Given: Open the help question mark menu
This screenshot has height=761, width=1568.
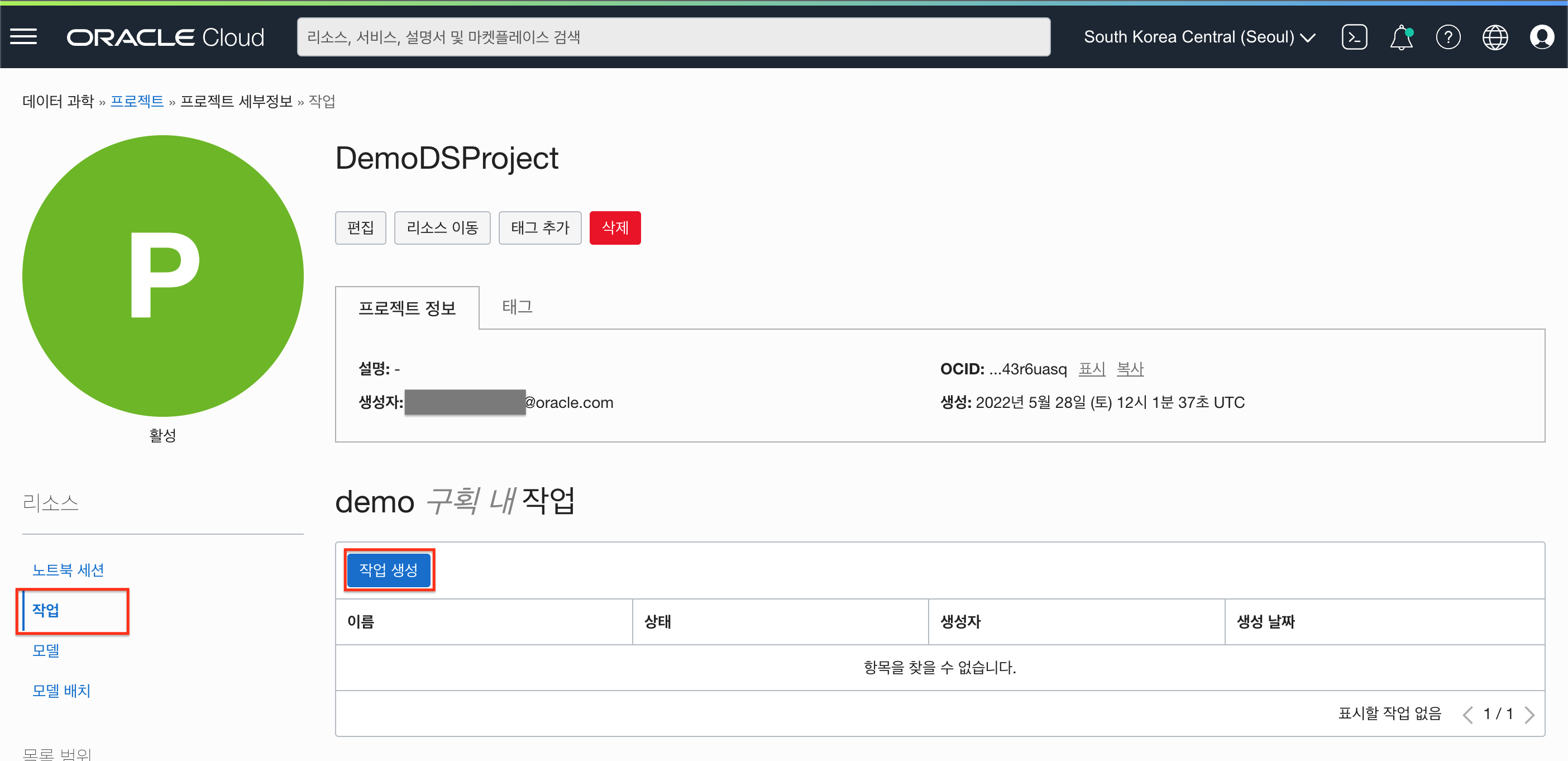Looking at the screenshot, I should point(1448,37).
